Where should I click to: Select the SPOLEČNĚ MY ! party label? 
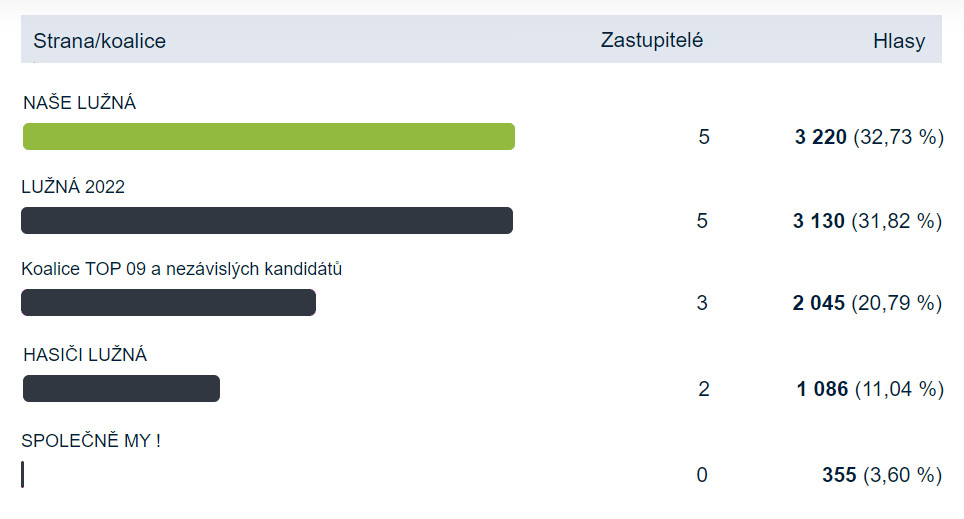point(91,441)
